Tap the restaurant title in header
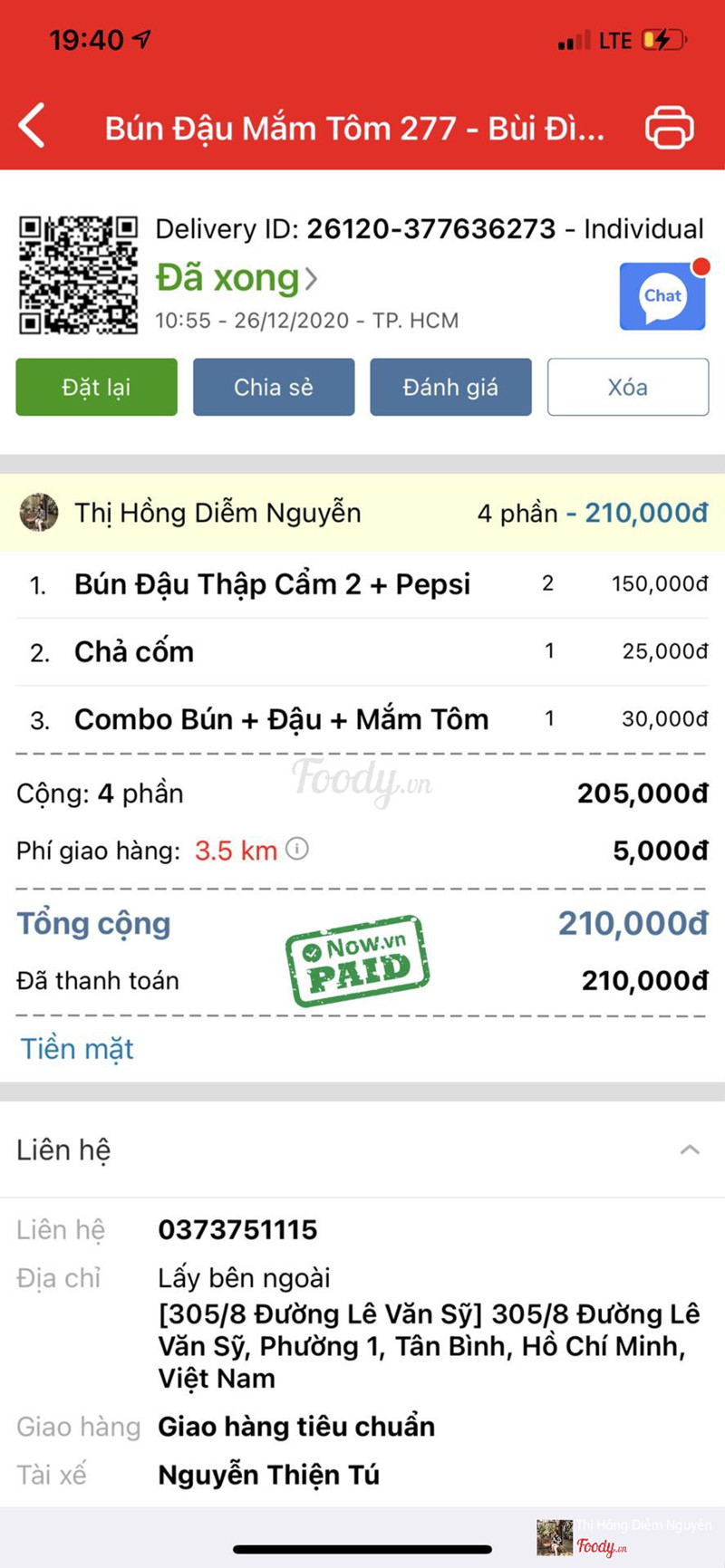 coord(354,128)
